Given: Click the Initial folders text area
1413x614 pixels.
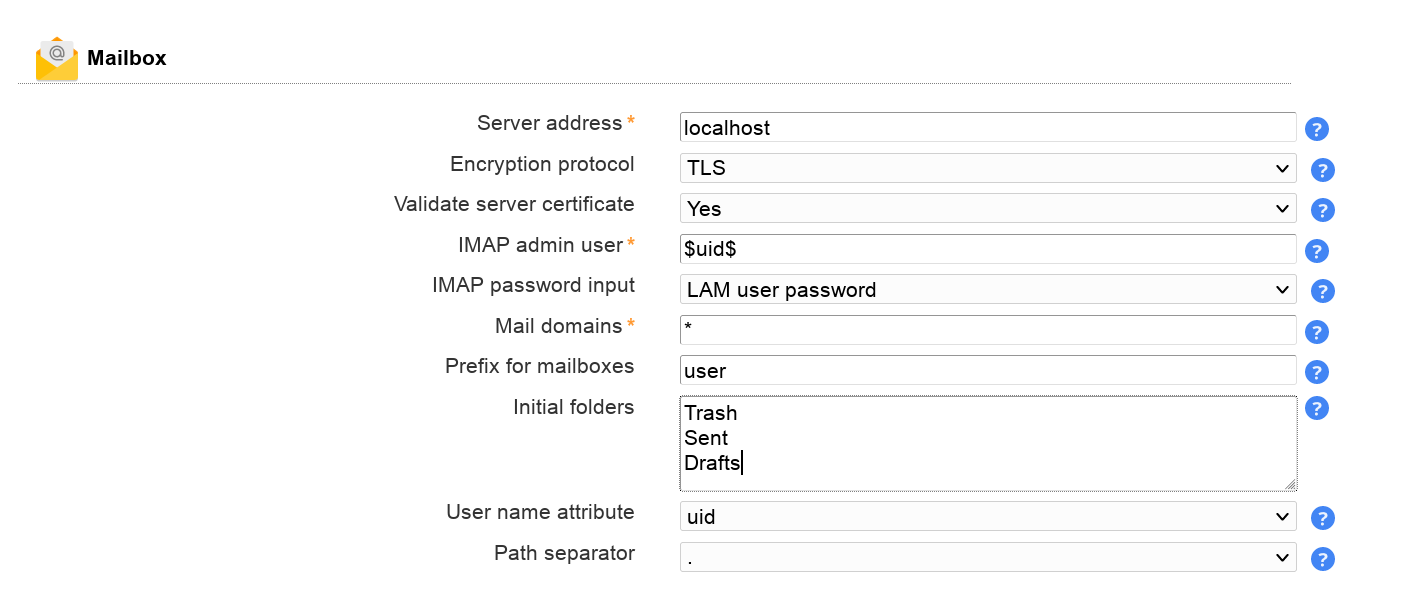Looking at the screenshot, I should click(x=987, y=443).
